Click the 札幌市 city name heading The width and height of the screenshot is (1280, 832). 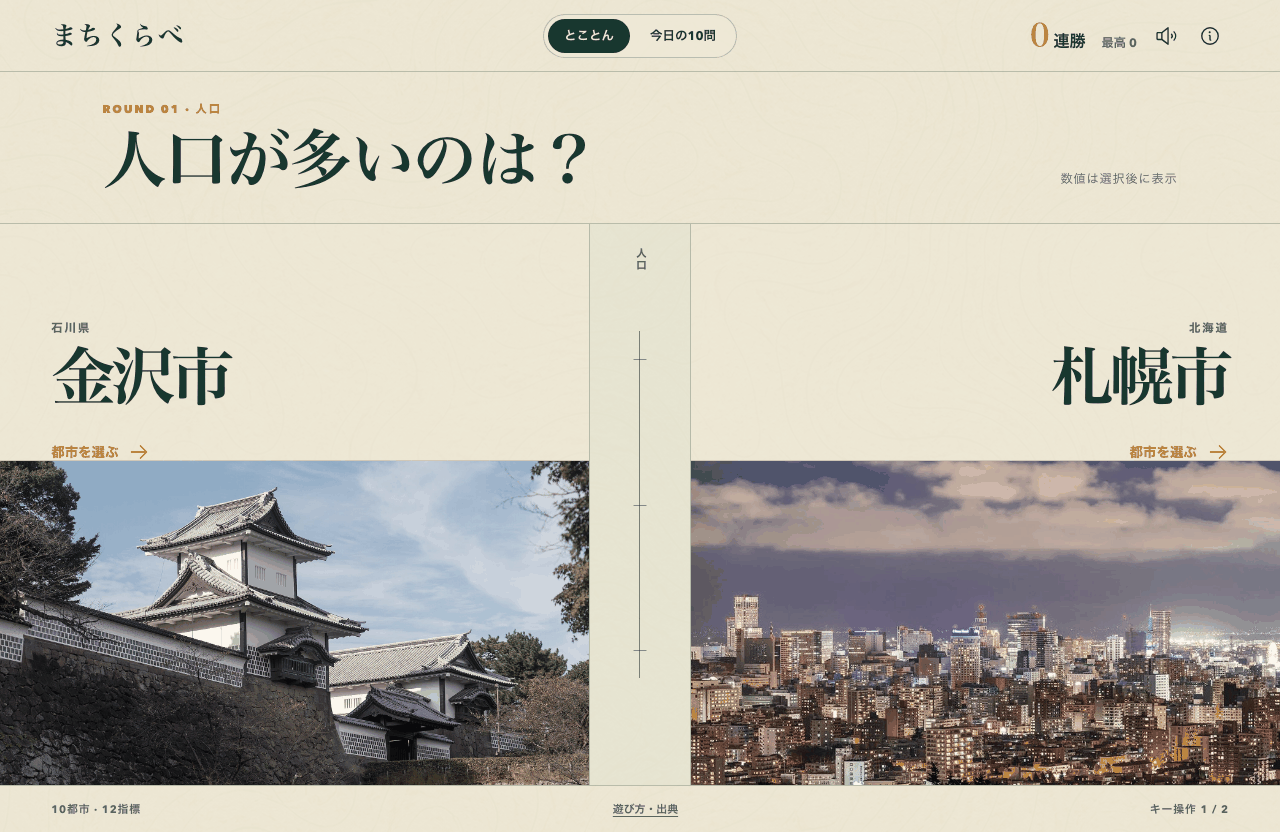point(1141,376)
